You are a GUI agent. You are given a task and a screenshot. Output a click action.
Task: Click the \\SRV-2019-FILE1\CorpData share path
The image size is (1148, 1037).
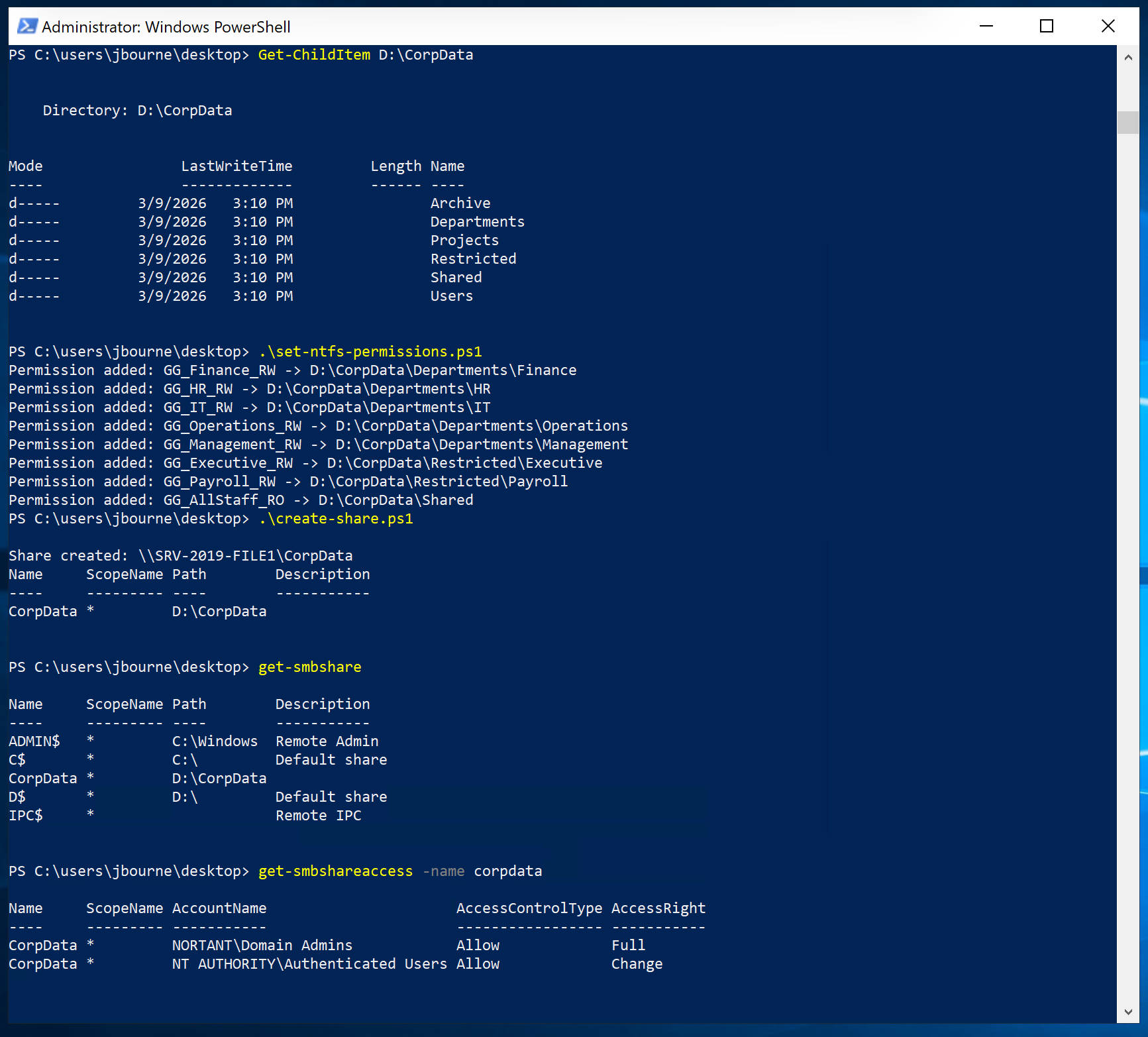point(245,556)
